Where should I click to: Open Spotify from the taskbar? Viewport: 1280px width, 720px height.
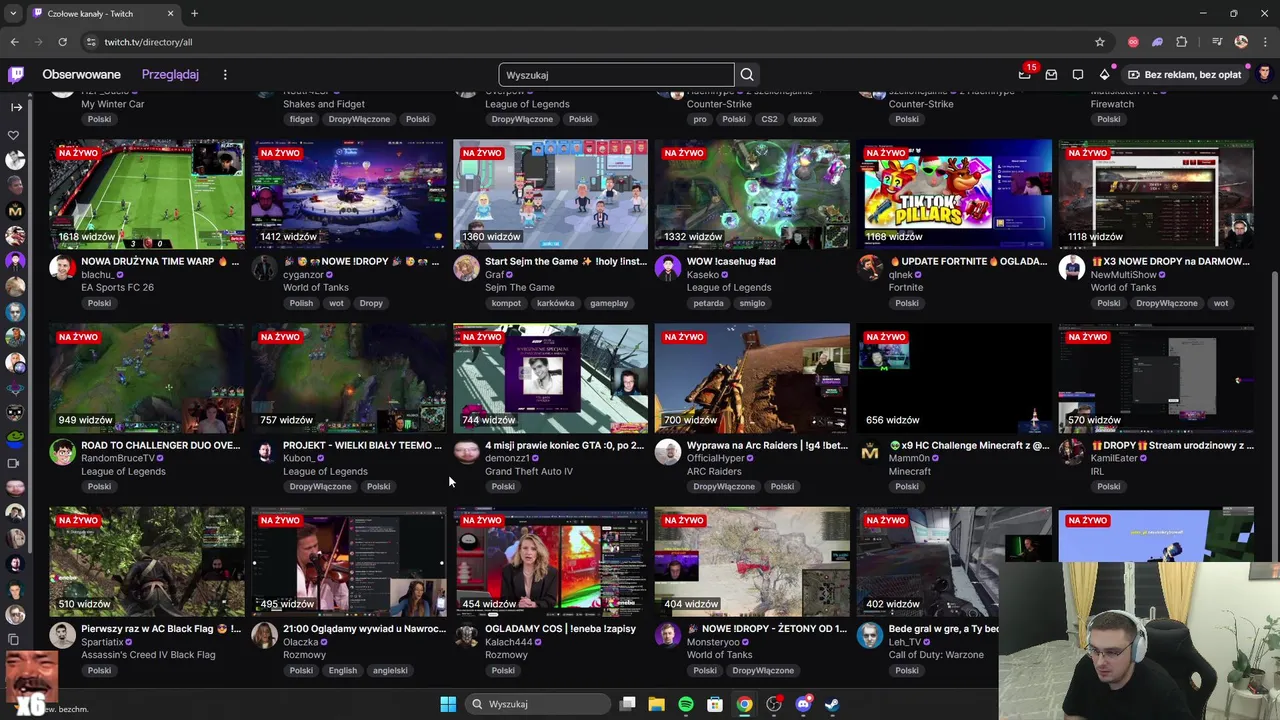click(x=686, y=704)
